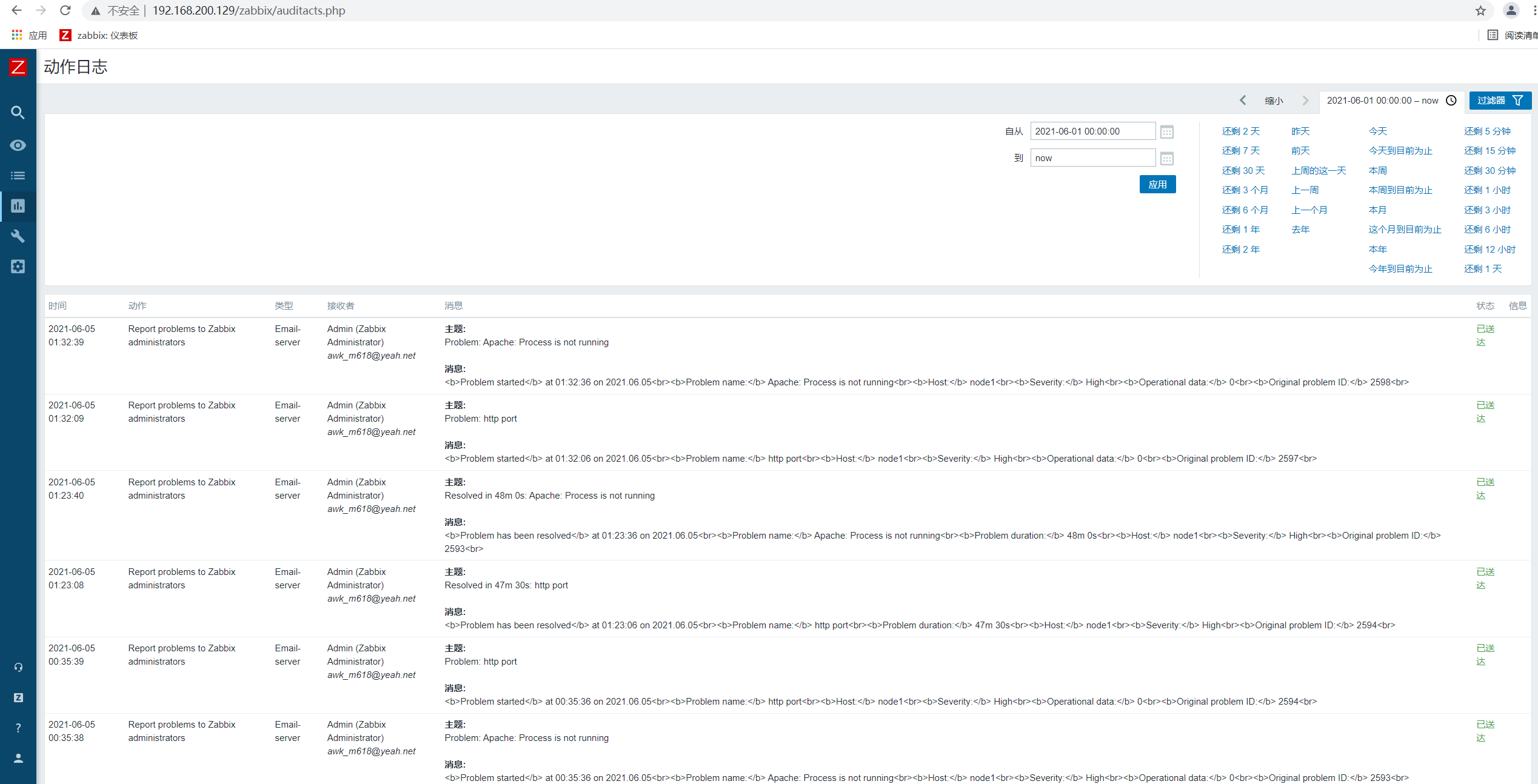Select the 还剩 7 天 time range link

[1240, 151]
